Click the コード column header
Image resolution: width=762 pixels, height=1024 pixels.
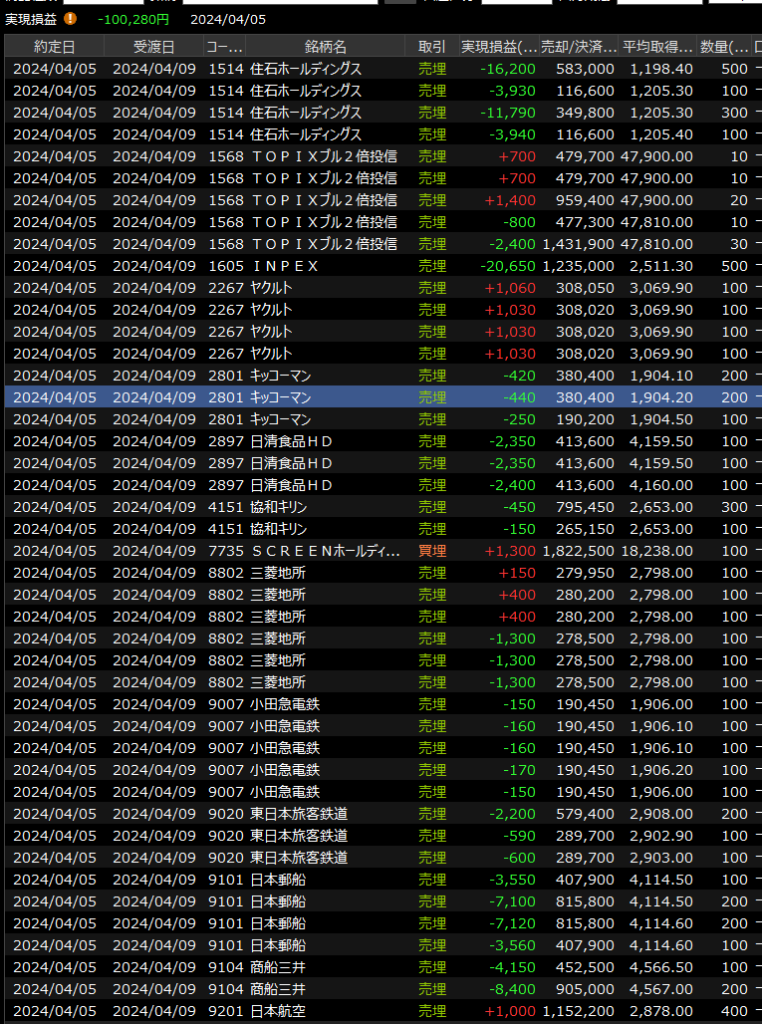(225, 47)
